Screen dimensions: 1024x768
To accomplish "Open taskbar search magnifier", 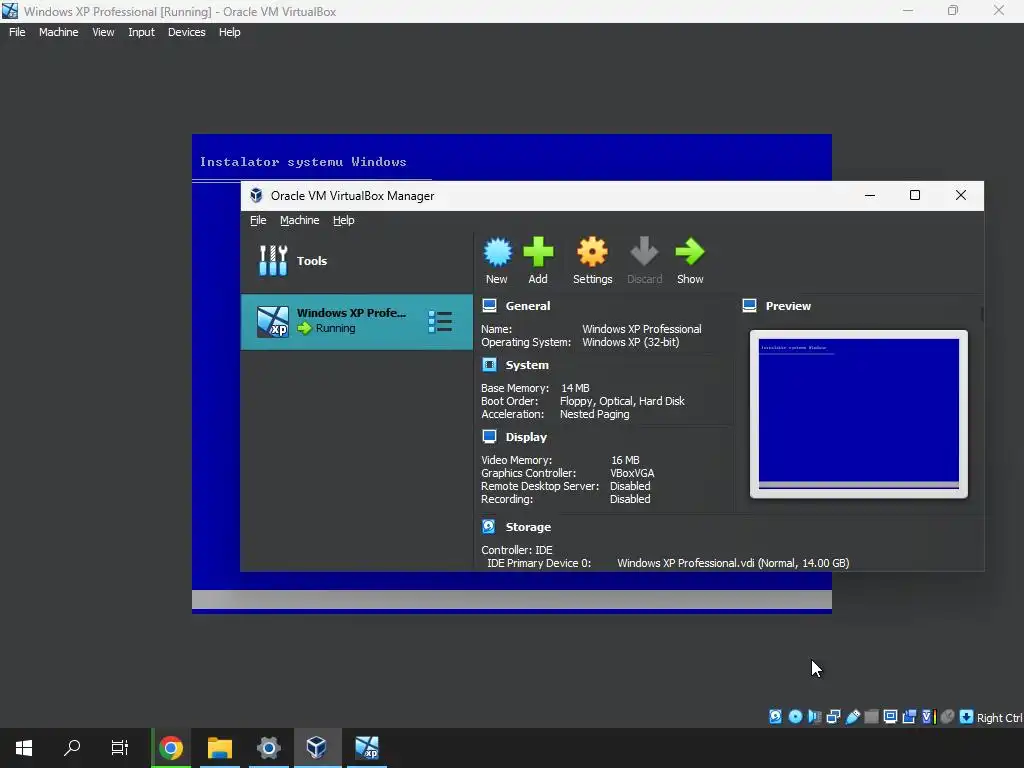I will click(72, 748).
